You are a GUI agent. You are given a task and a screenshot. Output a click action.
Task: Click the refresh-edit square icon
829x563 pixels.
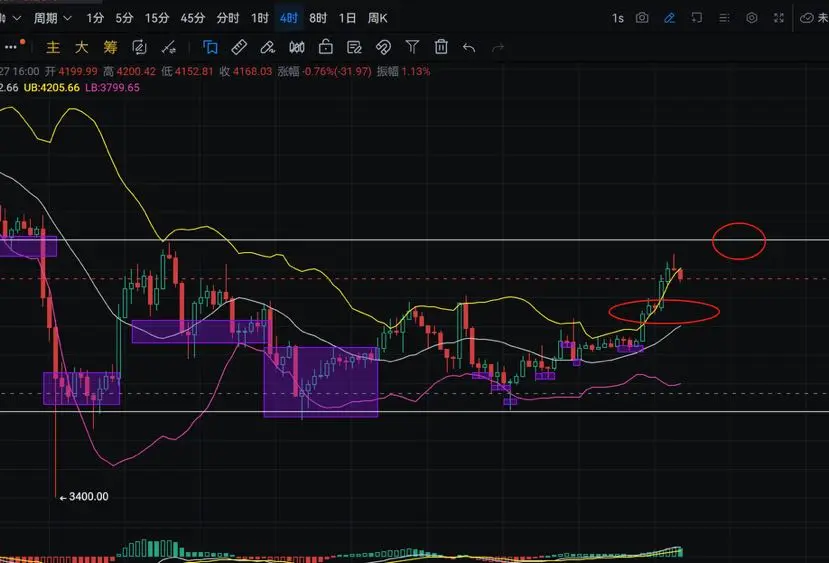coord(139,48)
